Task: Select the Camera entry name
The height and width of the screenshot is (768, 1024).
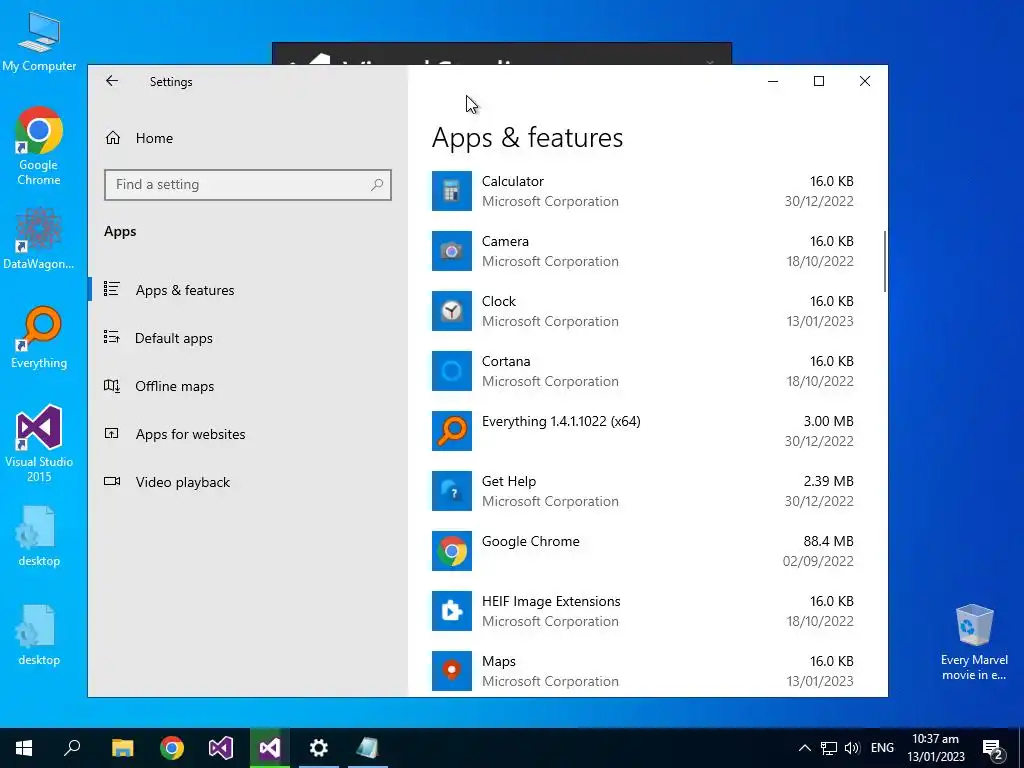Action: coord(505,242)
